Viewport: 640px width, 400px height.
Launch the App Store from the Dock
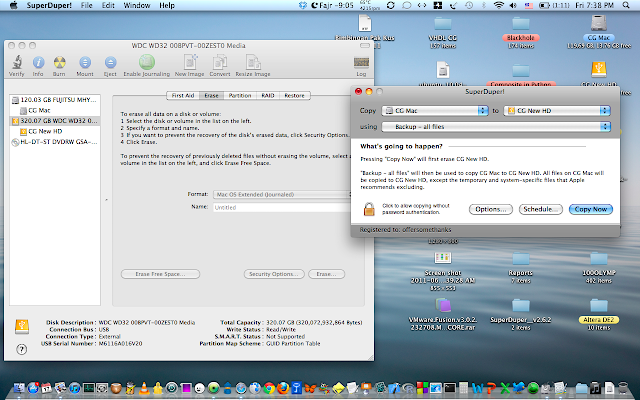click(33, 388)
